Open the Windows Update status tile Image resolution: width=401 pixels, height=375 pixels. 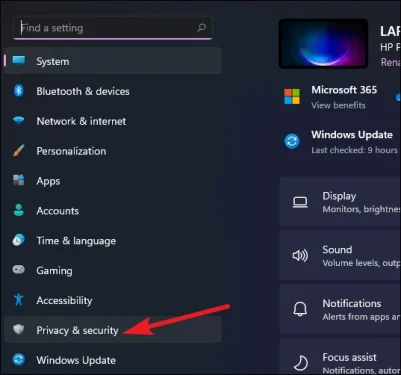340,142
